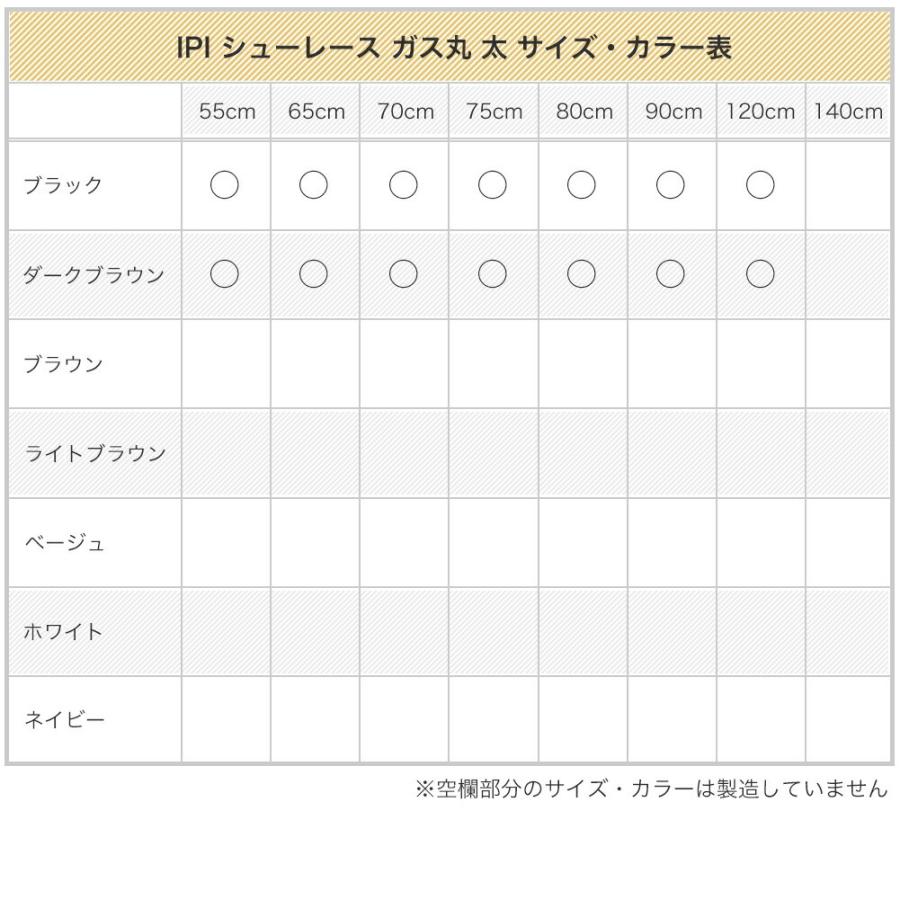Image resolution: width=900 pixels, height=900 pixels.
Task: Select the ダークブラウン 75cm circle mark
Action: 493,274
